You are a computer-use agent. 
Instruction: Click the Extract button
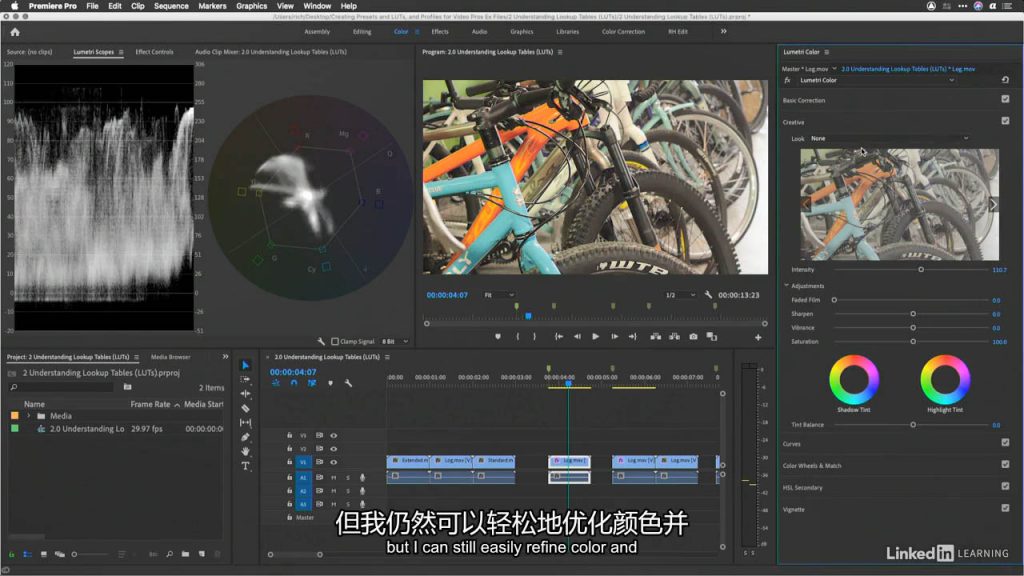pos(674,337)
